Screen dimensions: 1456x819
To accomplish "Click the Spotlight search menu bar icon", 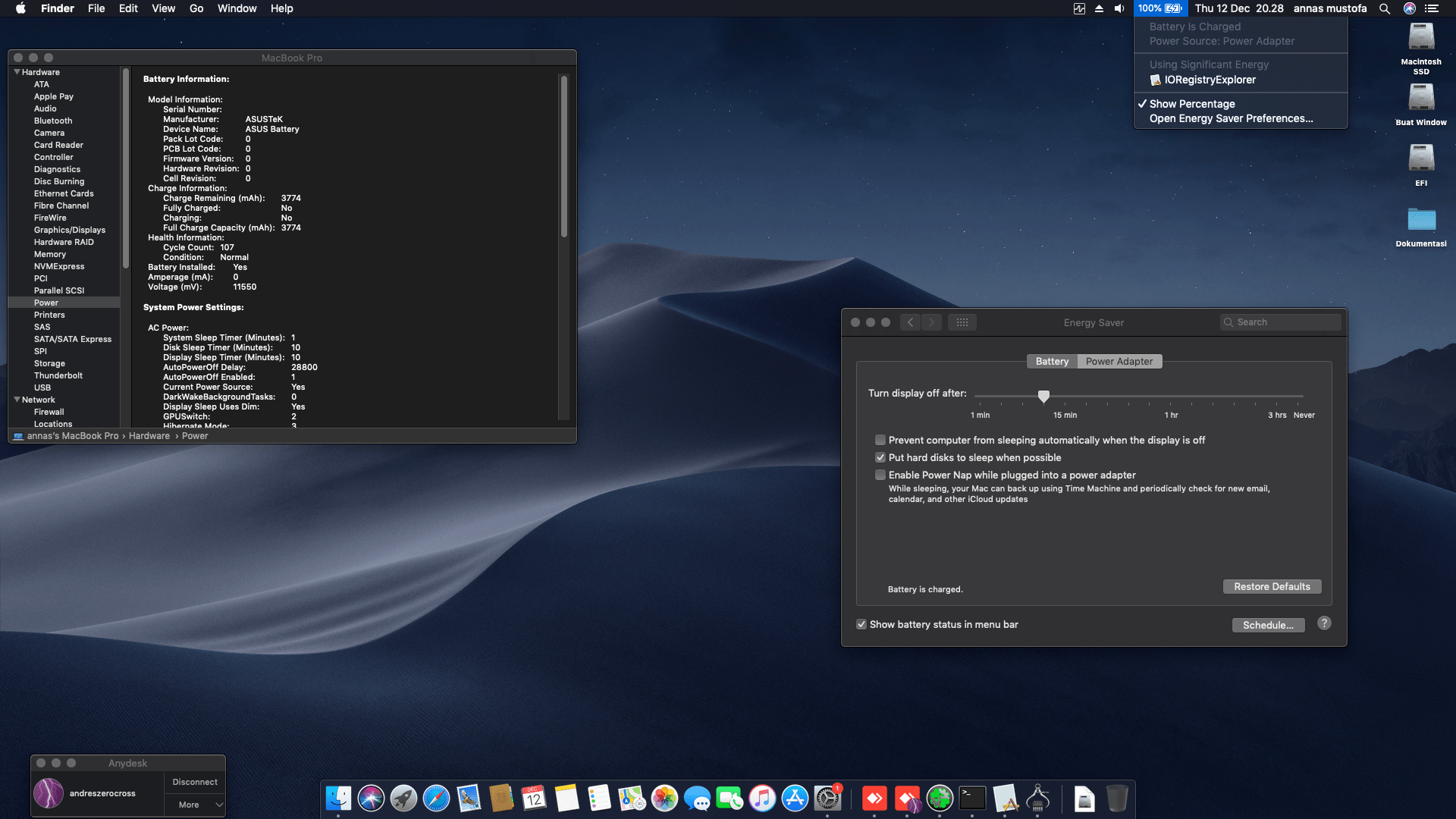I will pyautogui.click(x=1384, y=8).
